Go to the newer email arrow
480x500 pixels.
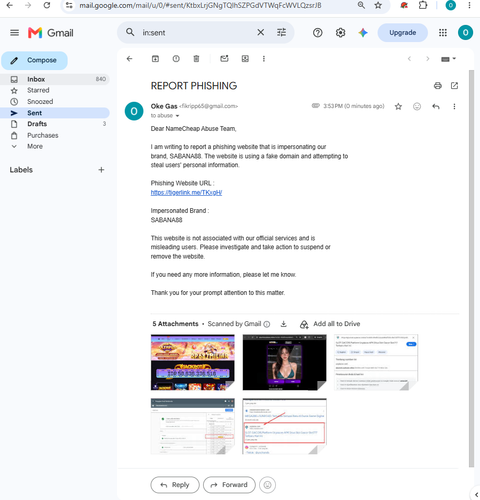tap(409, 59)
